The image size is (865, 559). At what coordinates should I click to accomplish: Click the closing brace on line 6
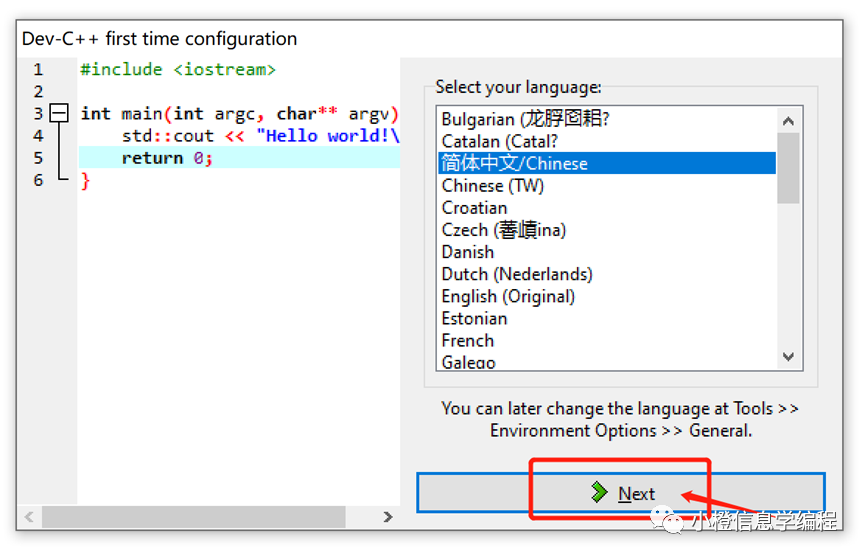point(85,180)
